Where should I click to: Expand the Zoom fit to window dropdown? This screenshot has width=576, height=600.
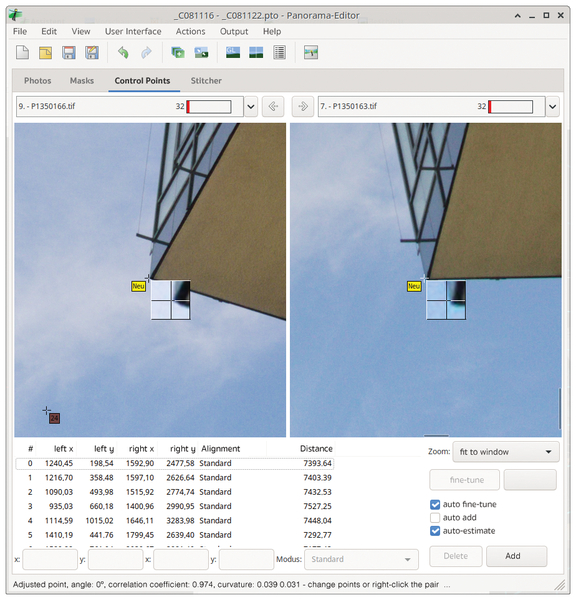click(506, 452)
